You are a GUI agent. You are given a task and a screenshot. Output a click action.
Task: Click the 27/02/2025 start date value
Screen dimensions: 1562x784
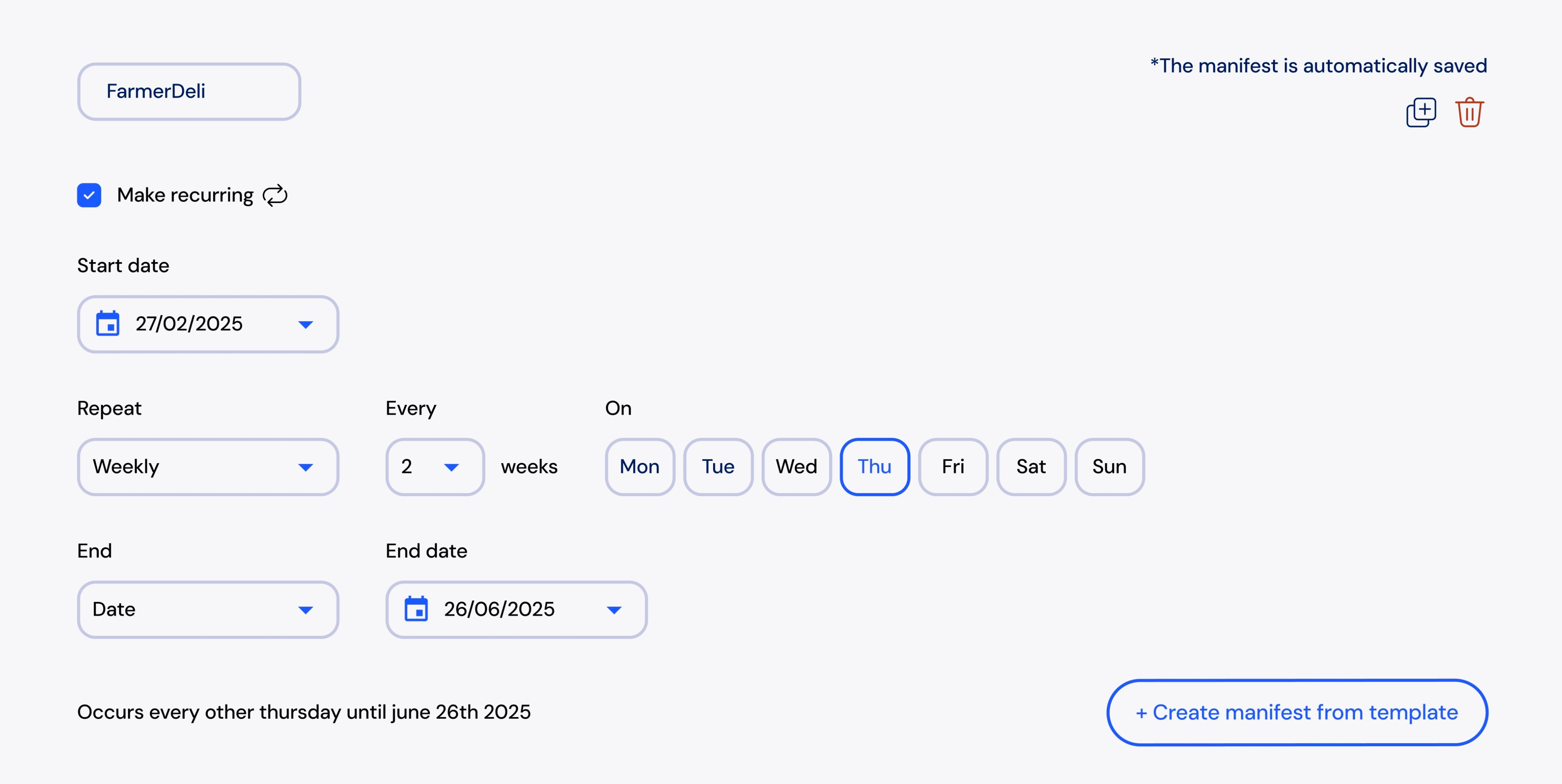(x=189, y=324)
